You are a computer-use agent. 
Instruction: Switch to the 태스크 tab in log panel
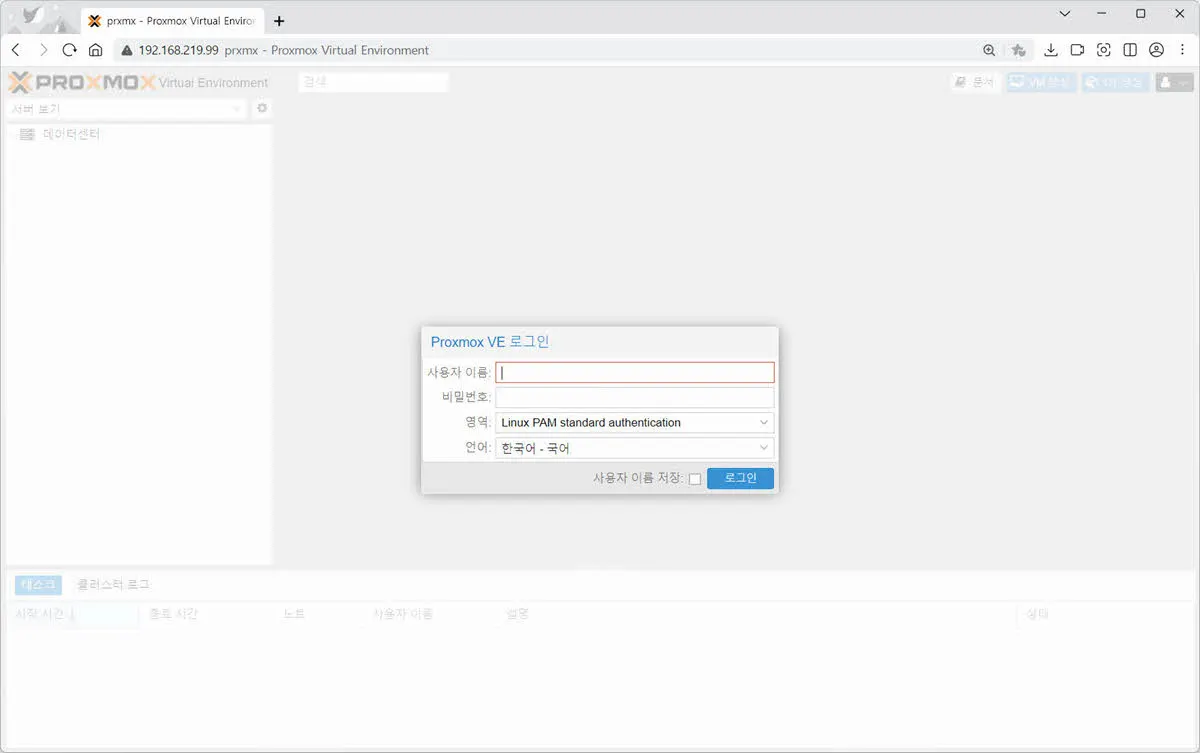point(37,585)
